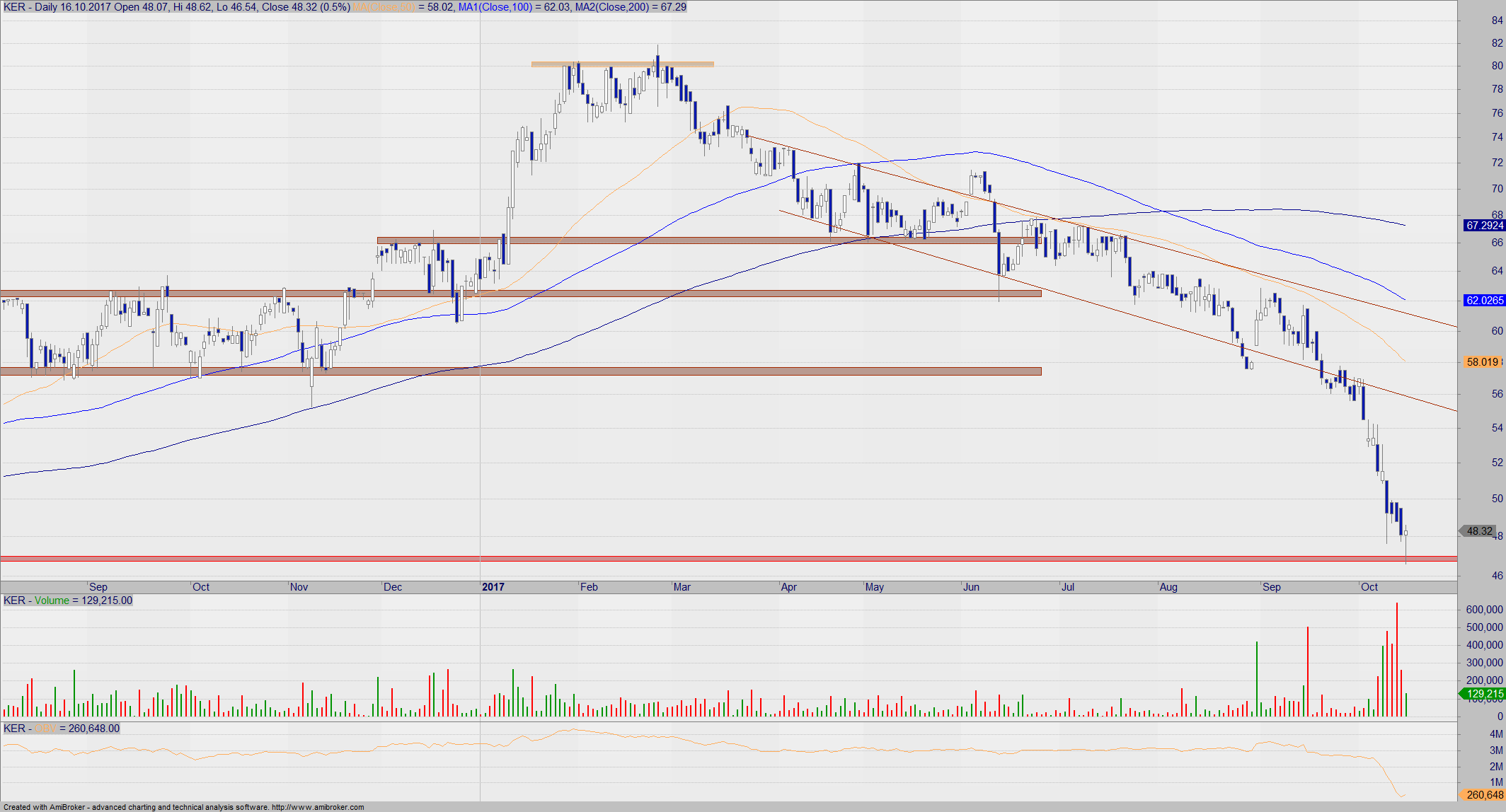1506x812 pixels.
Task: Click the orange 260,648 OBV value tag
Action: click(x=1483, y=795)
